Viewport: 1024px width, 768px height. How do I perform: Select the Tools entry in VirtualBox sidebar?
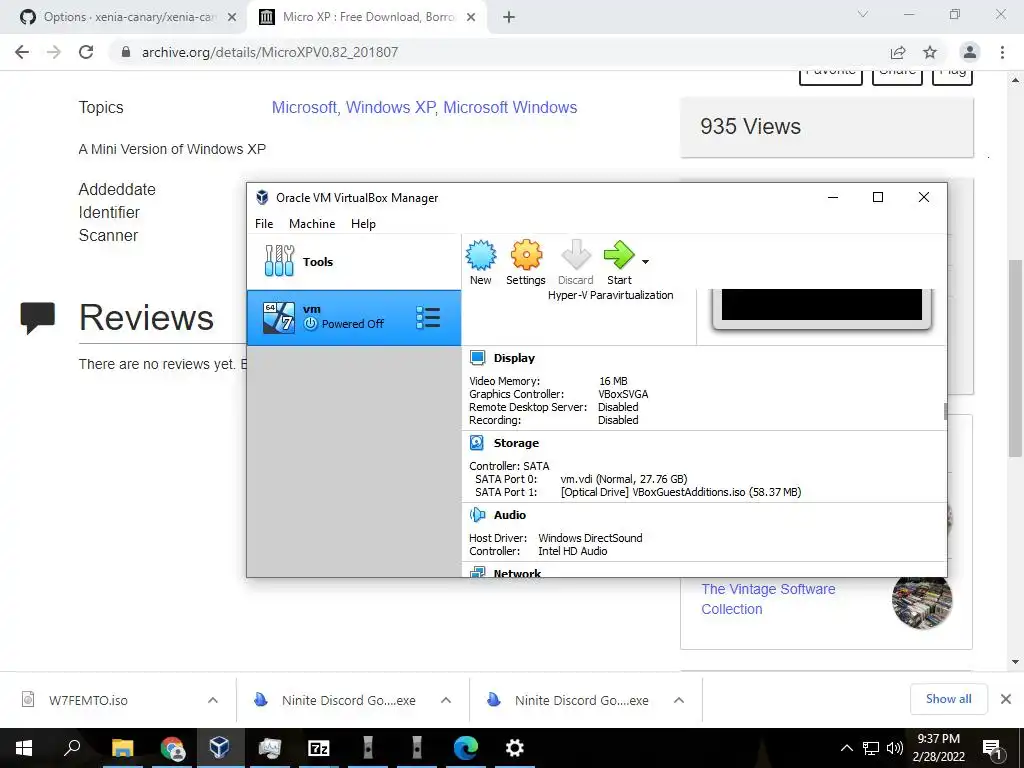click(x=354, y=262)
